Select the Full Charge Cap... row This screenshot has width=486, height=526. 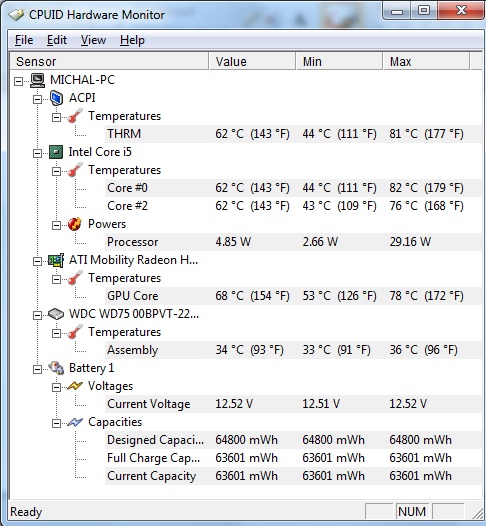pyautogui.click(x=293, y=458)
